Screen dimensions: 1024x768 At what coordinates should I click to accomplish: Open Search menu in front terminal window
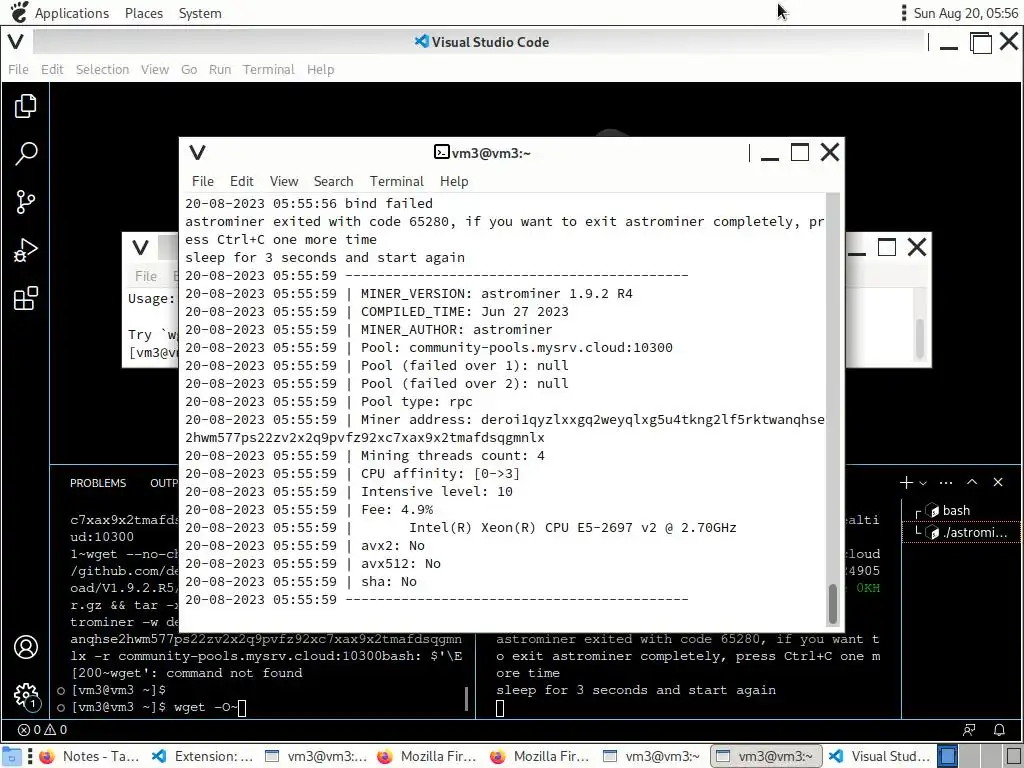tap(333, 182)
